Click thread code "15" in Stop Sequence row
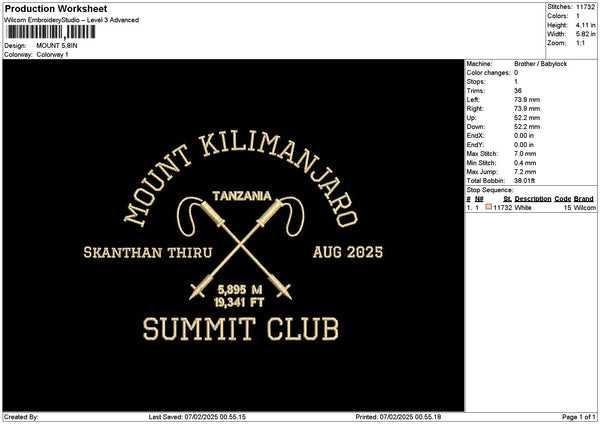Image resolution: width=600 pixels, height=424 pixels. (567, 207)
